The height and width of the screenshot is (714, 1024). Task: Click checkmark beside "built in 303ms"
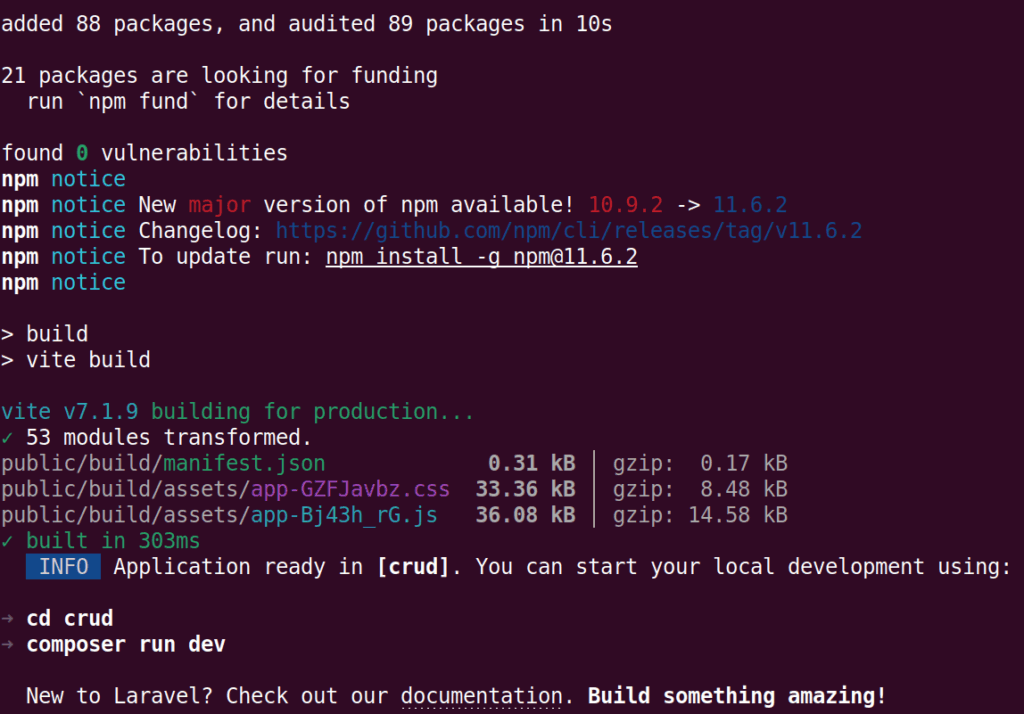[8, 541]
